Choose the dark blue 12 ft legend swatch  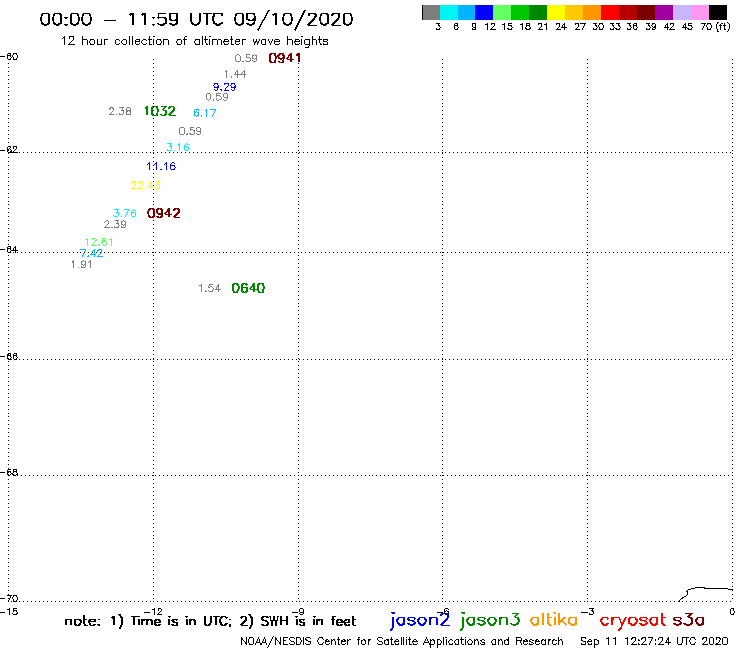pyautogui.click(x=484, y=12)
